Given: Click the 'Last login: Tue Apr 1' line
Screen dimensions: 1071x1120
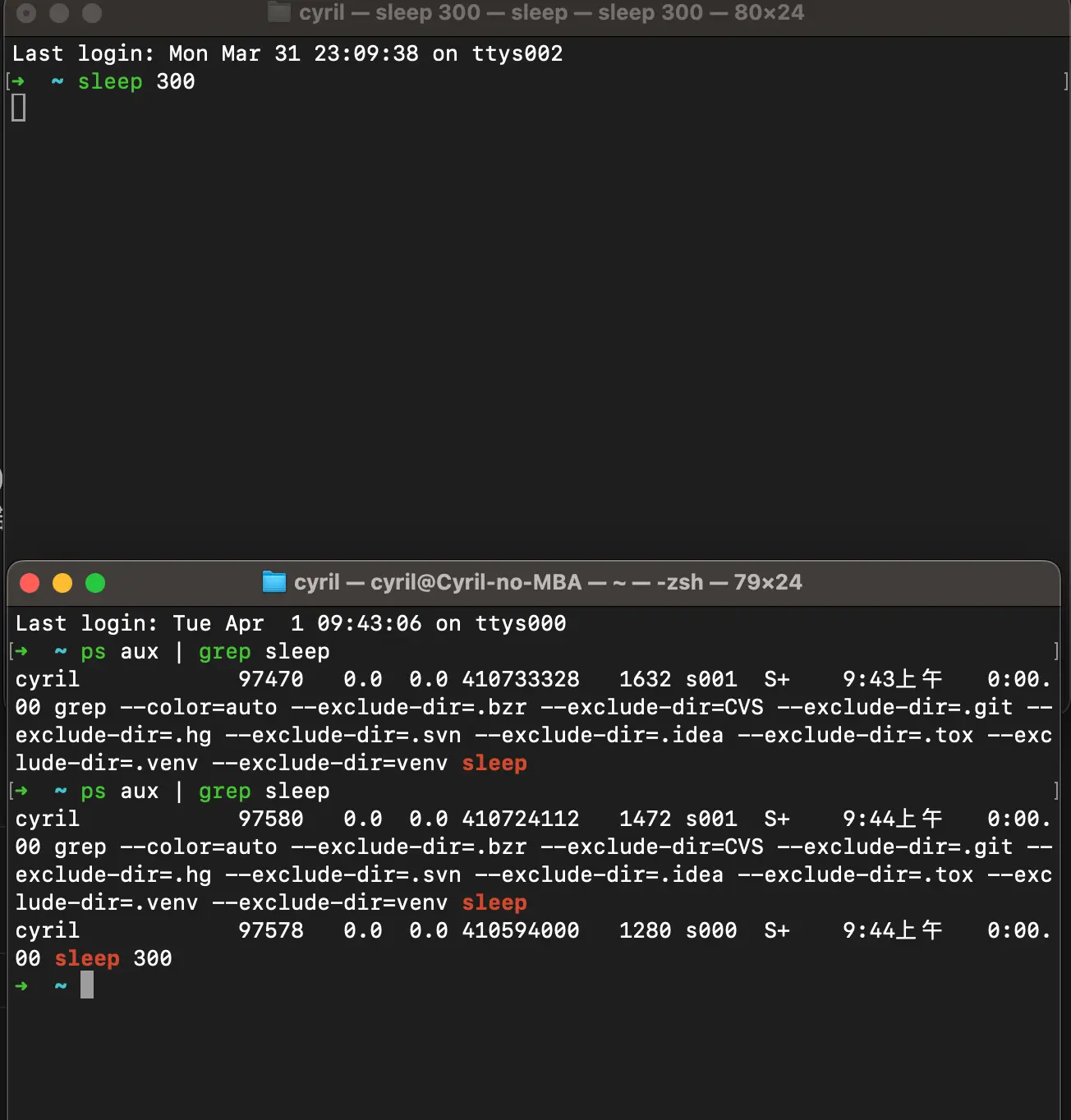Looking at the screenshot, I should coord(291,623).
